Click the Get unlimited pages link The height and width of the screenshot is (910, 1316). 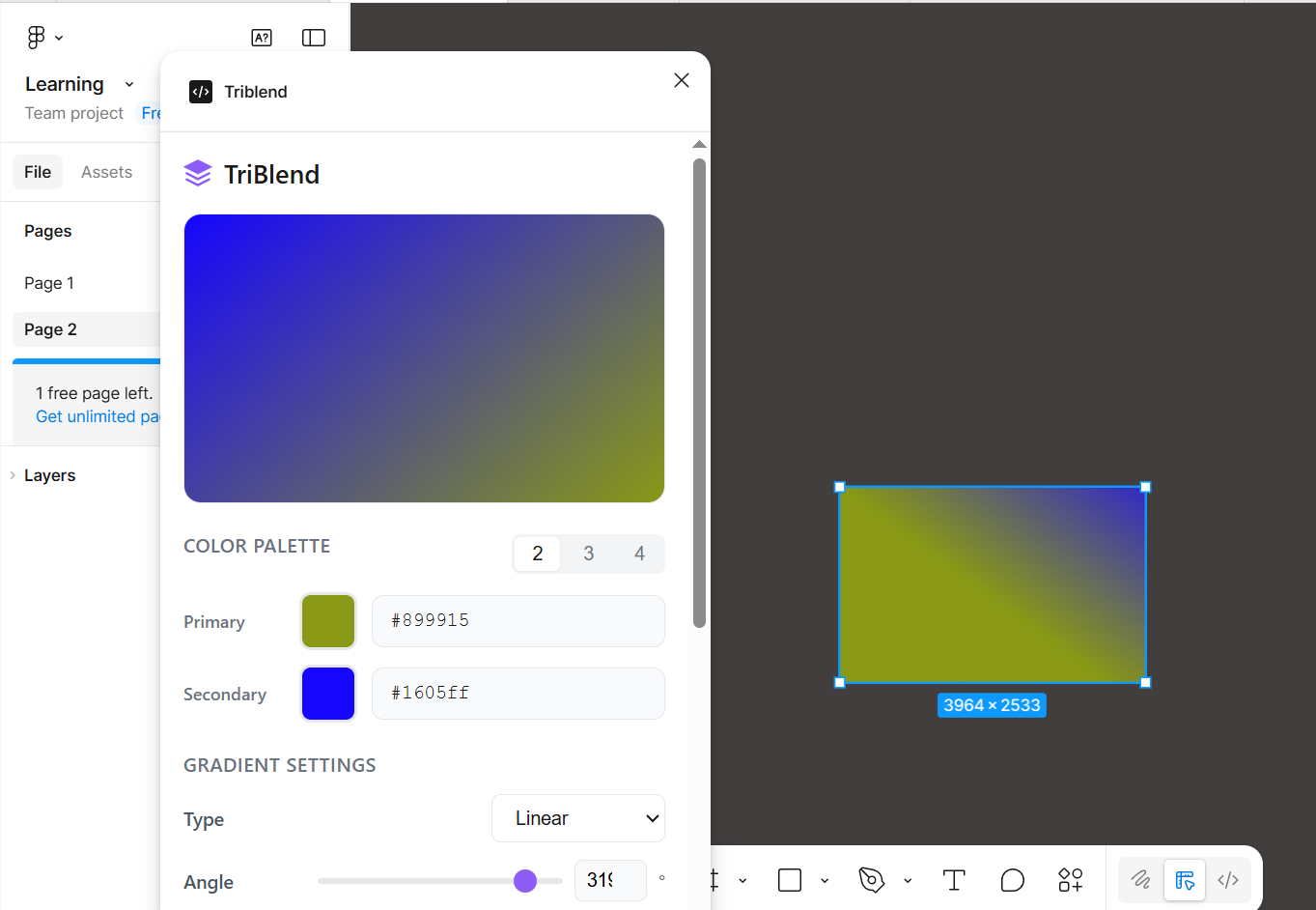(x=98, y=416)
